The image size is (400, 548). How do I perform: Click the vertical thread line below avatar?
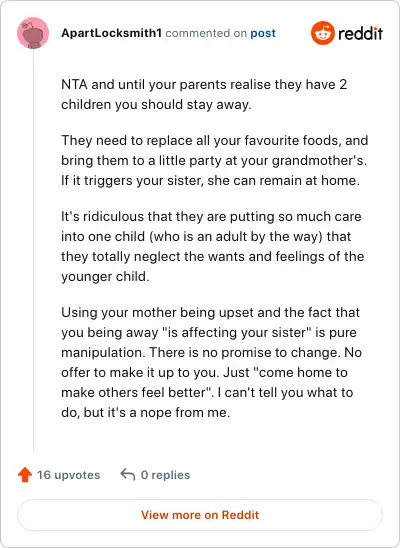[x=34, y=250]
